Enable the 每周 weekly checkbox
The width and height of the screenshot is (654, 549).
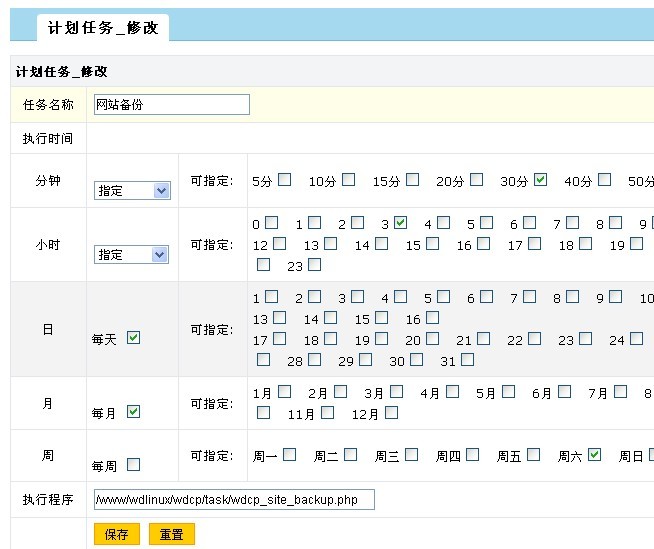[x=133, y=464]
